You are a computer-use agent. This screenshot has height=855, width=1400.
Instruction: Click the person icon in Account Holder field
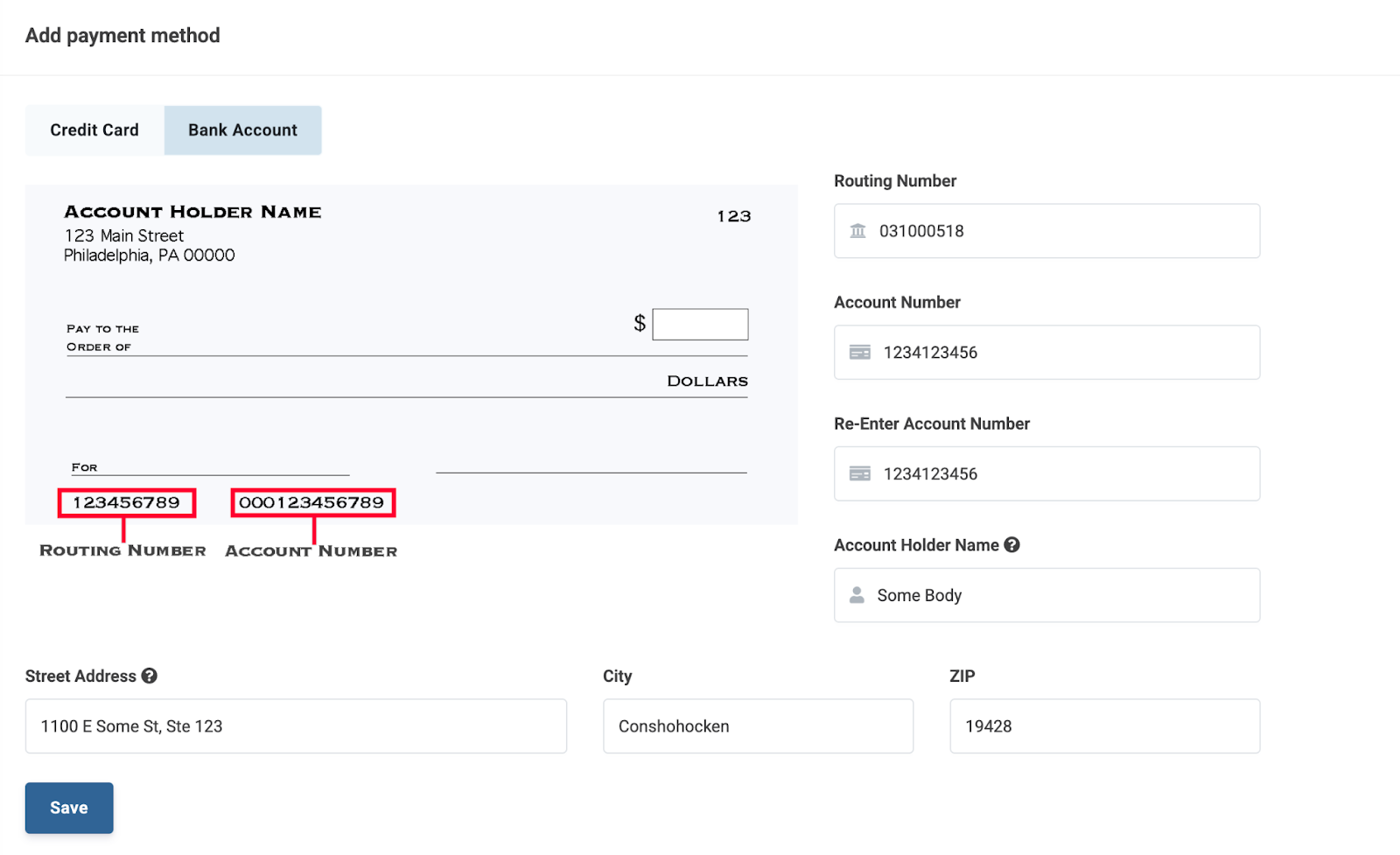(x=857, y=595)
